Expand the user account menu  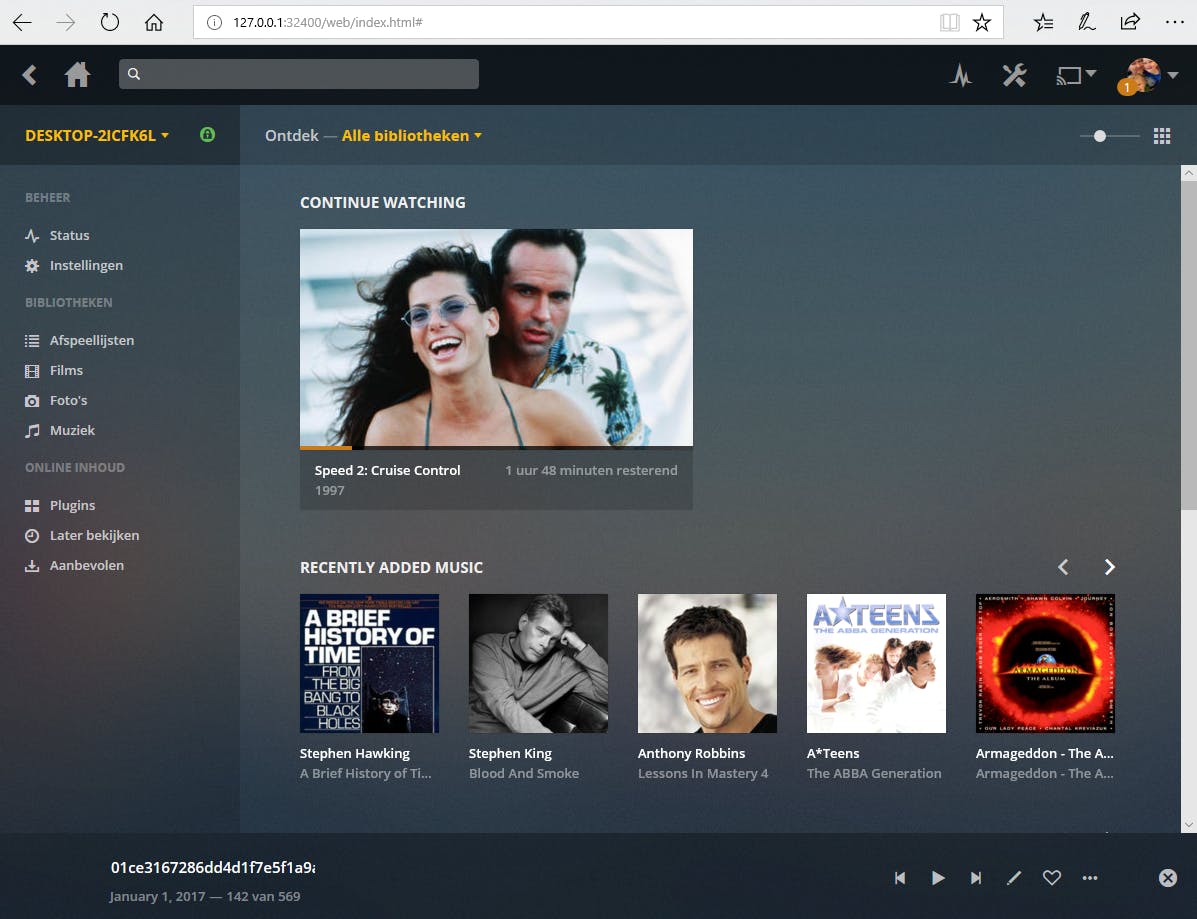[x=1143, y=75]
